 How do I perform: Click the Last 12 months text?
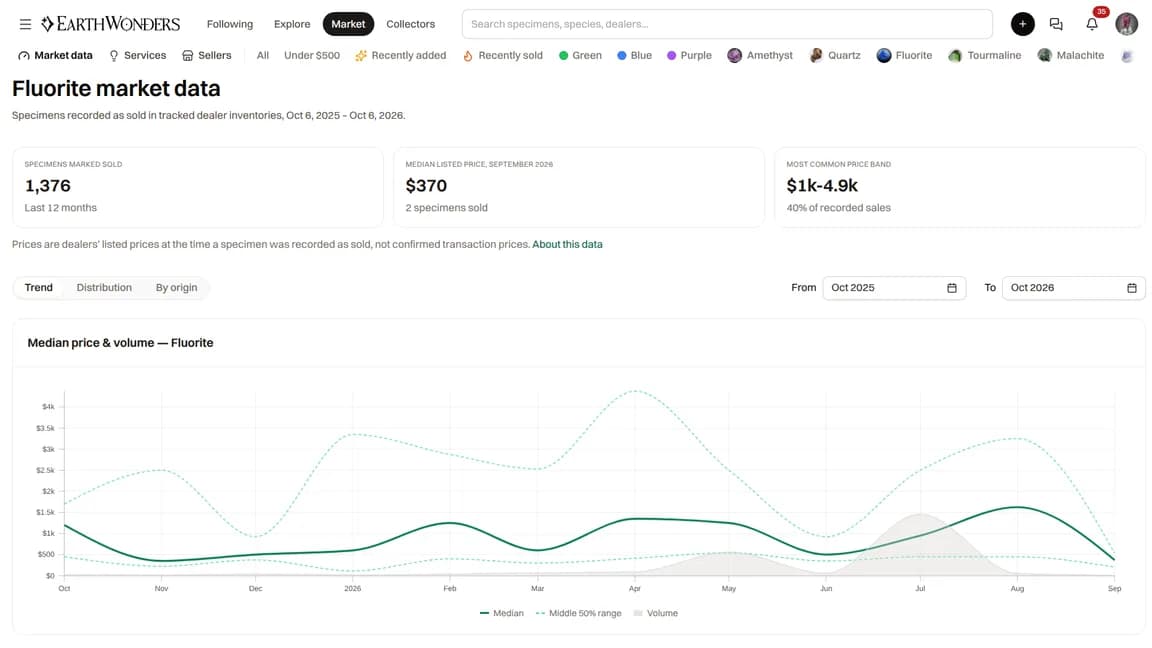[60, 208]
